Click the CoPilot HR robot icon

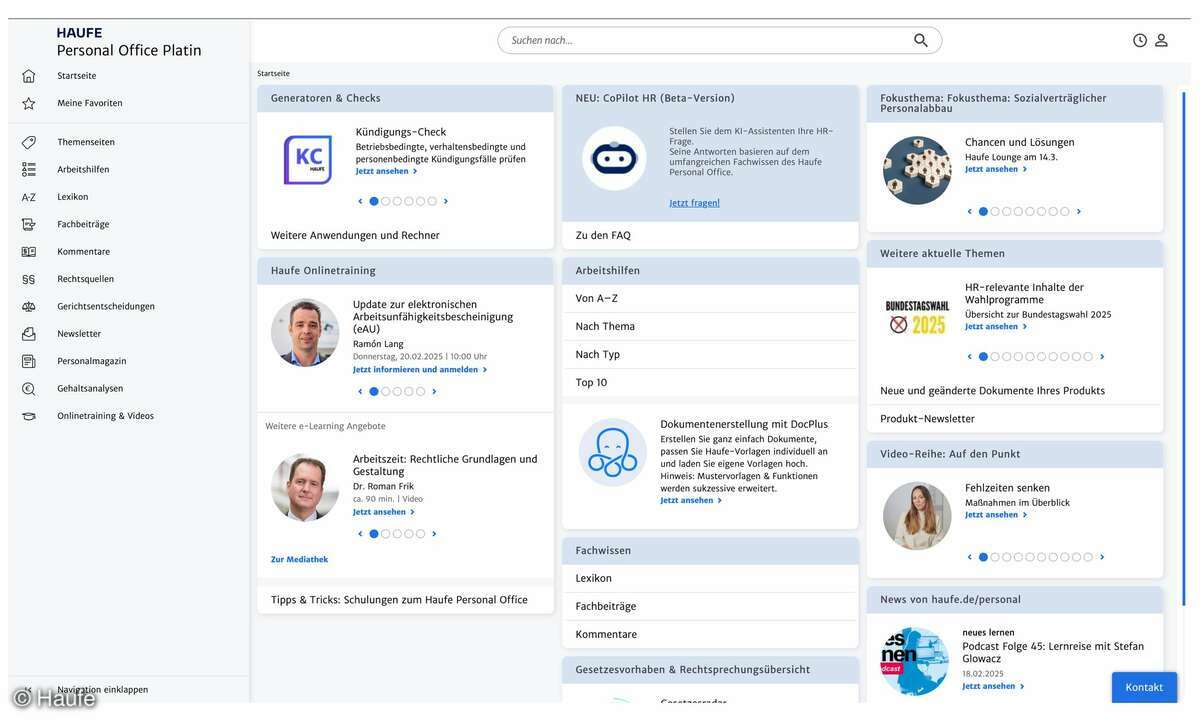pos(614,158)
